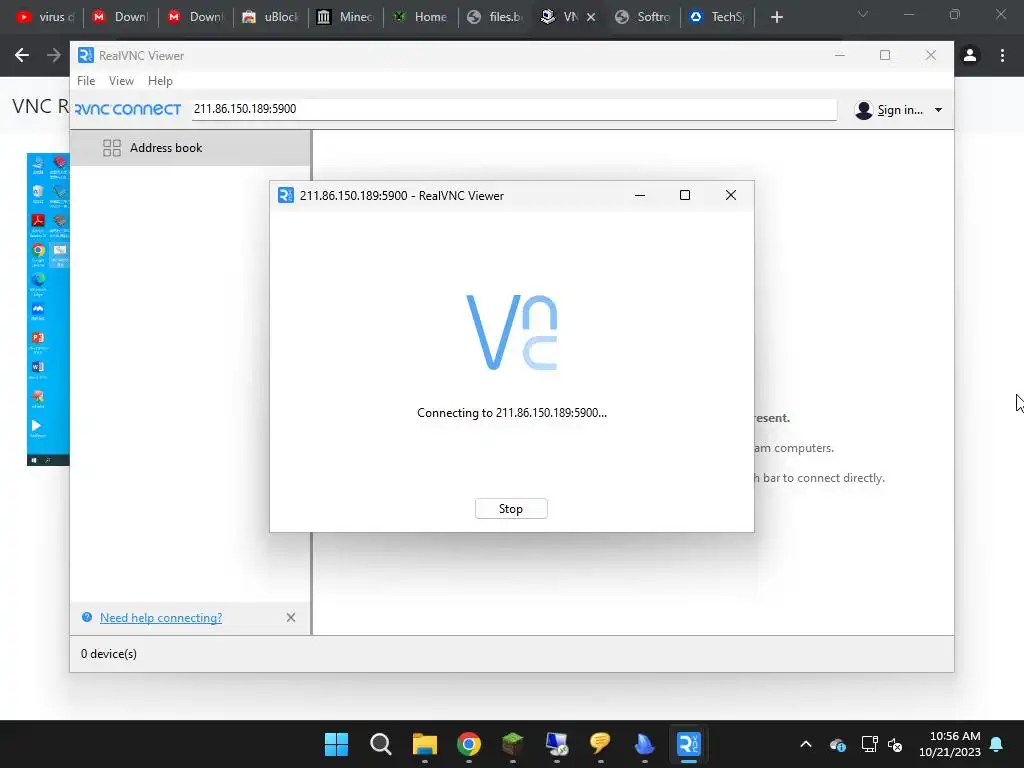This screenshot has width=1024, height=768.
Task: Open the File menu in RealVNC Viewer
Action: [86, 81]
